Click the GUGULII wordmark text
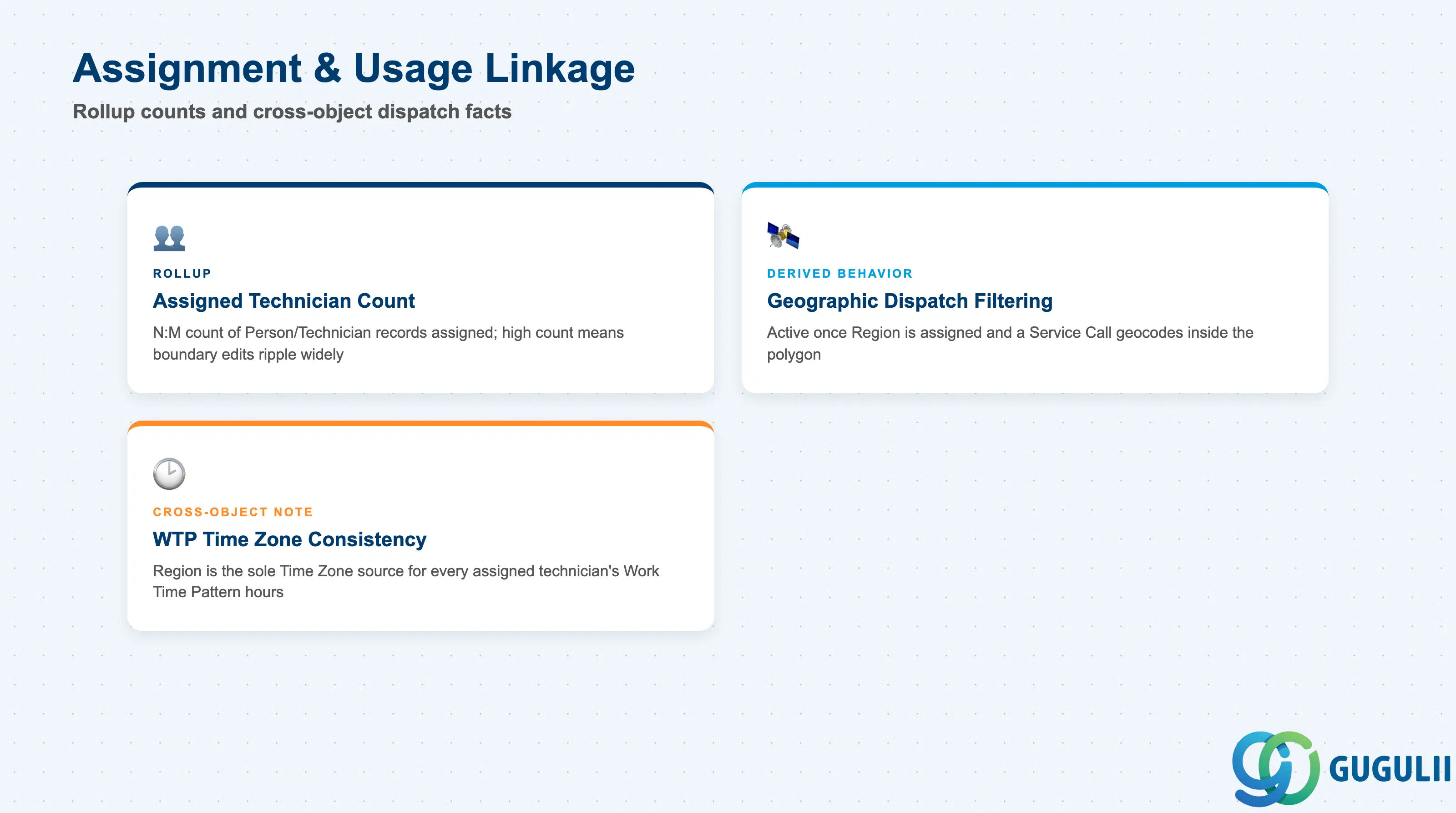Image resolution: width=1456 pixels, height=813 pixels. [x=1389, y=769]
